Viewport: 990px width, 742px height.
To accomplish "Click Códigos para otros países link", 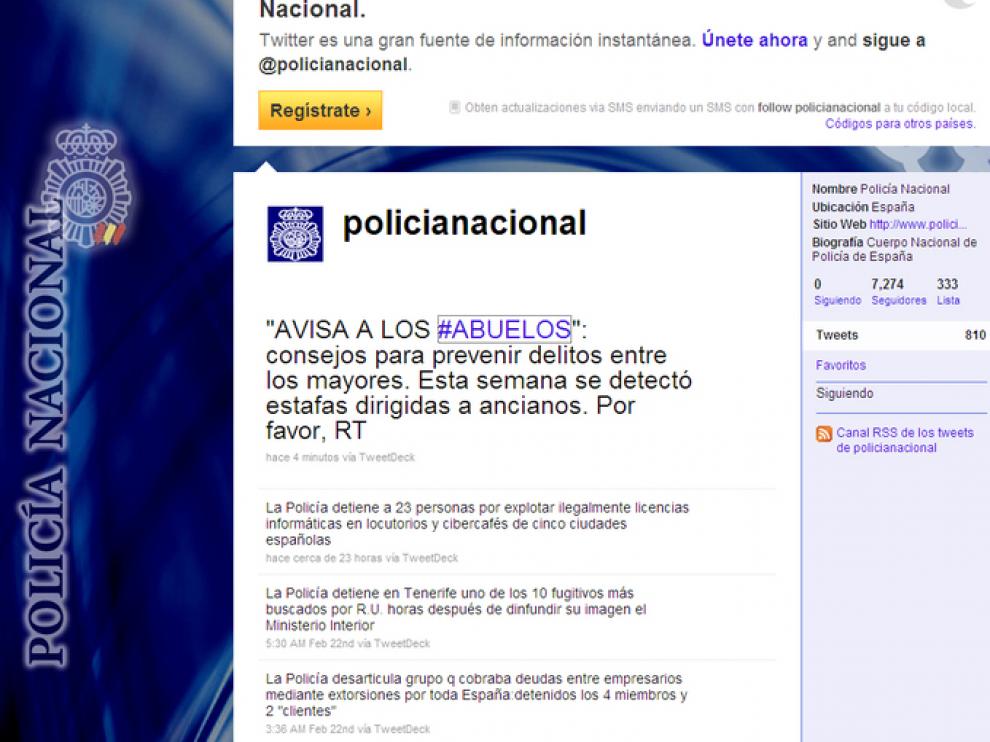I will [x=900, y=124].
